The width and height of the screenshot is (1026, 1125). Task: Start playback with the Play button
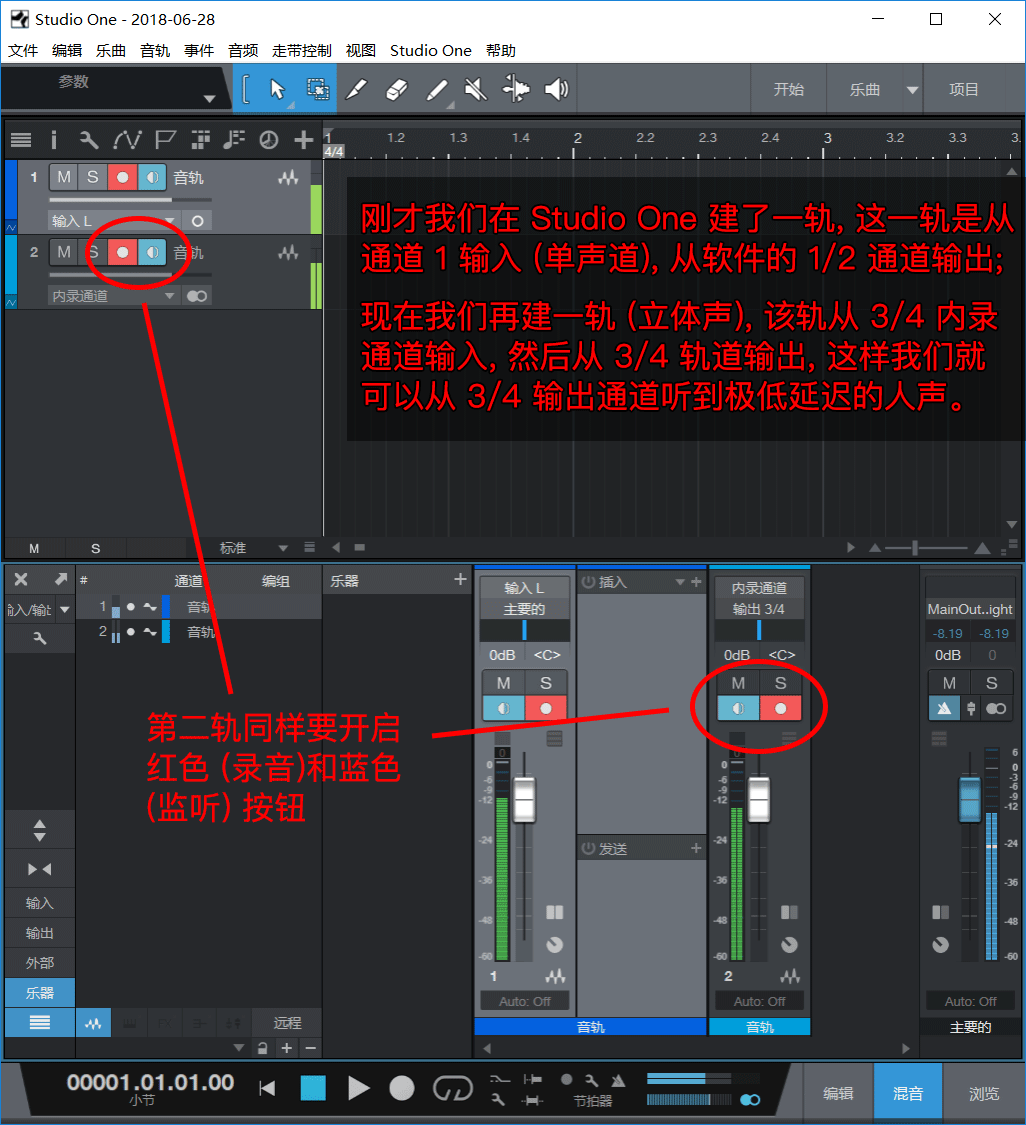click(358, 1088)
